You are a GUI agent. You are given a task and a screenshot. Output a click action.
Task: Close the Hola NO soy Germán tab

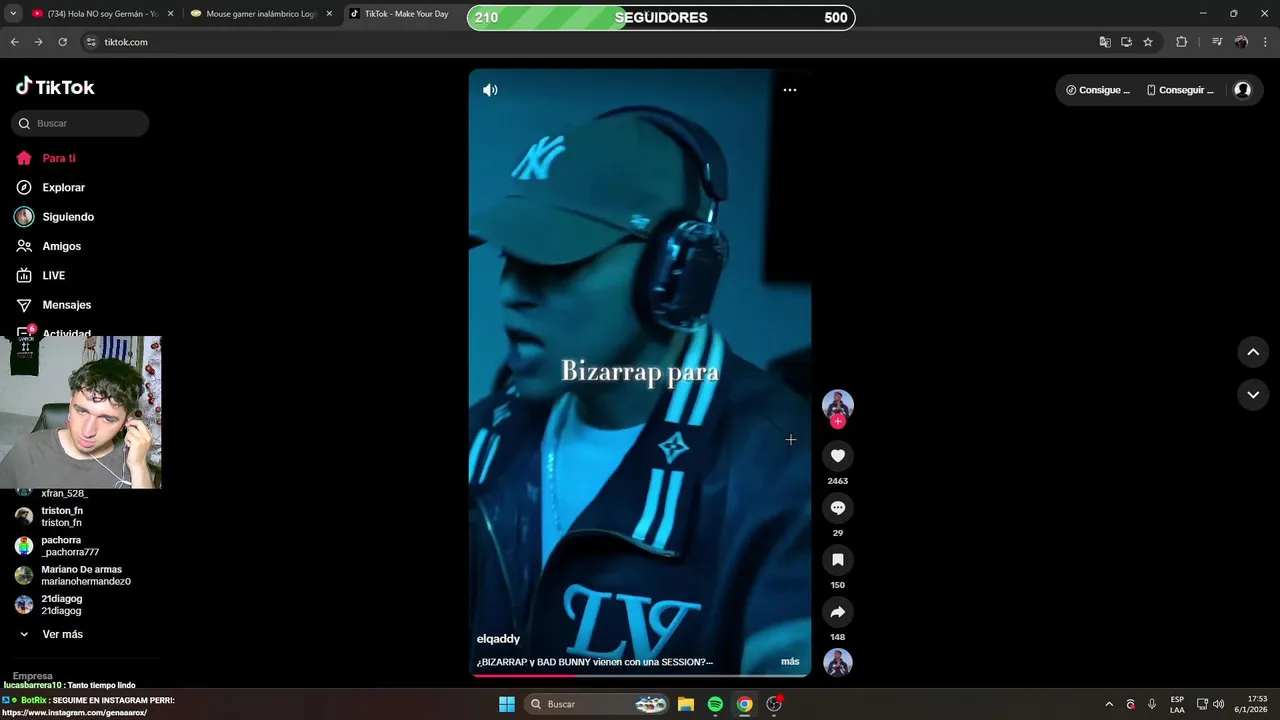click(171, 14)
